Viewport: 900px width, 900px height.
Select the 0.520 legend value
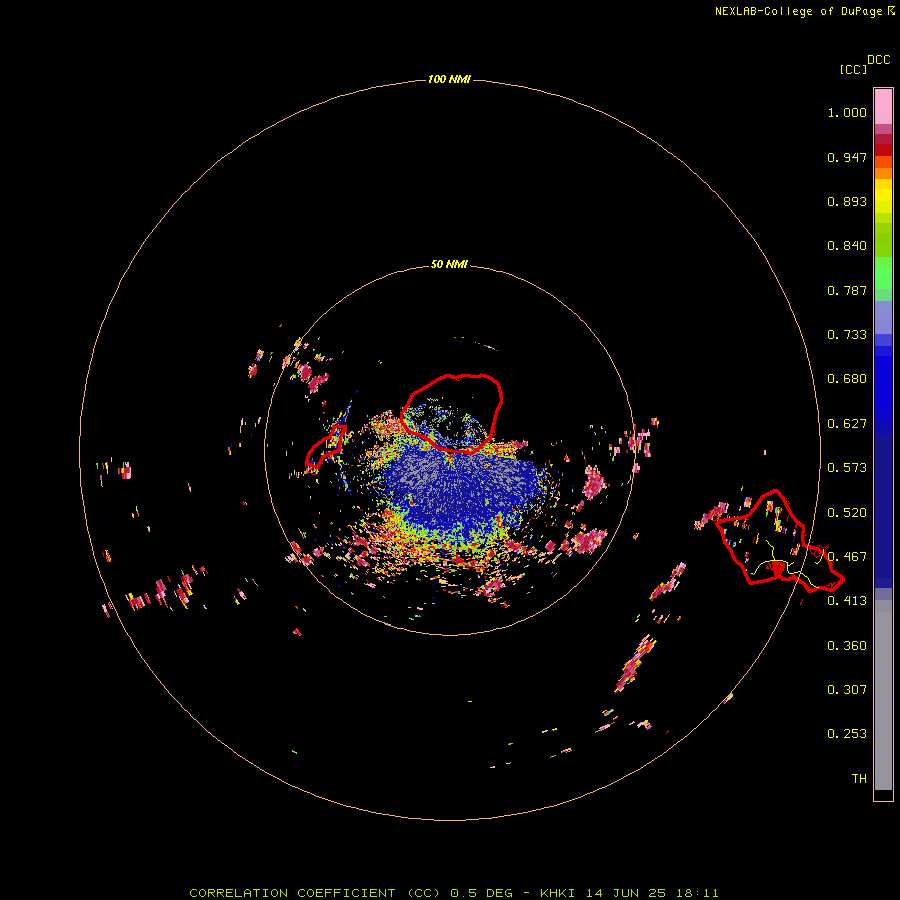tap(847, 513)
